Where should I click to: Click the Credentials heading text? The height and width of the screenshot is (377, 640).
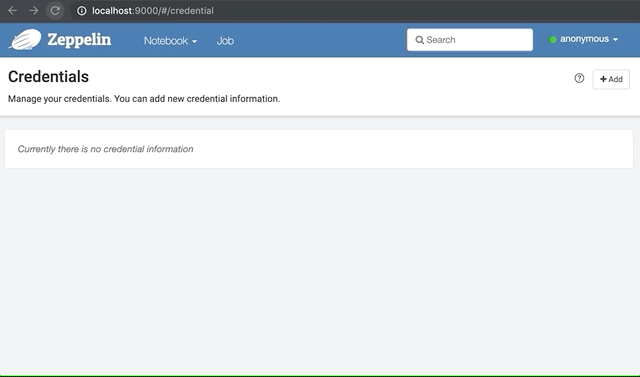pos(48,77)
